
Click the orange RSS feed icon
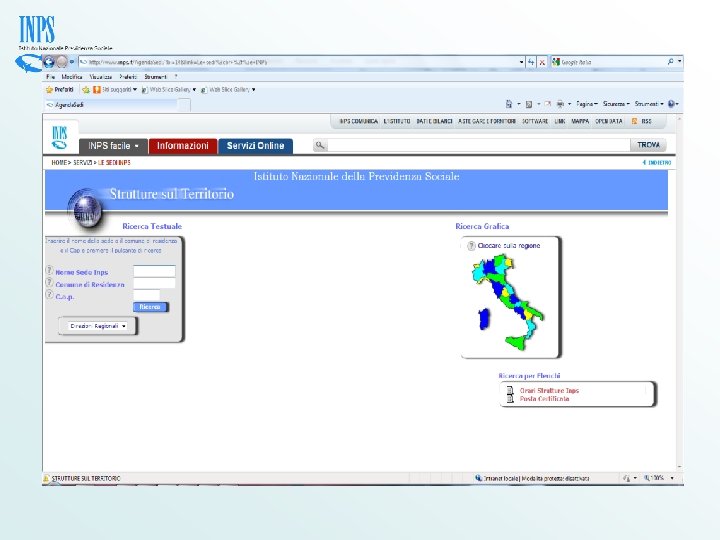tap(635, 121)
